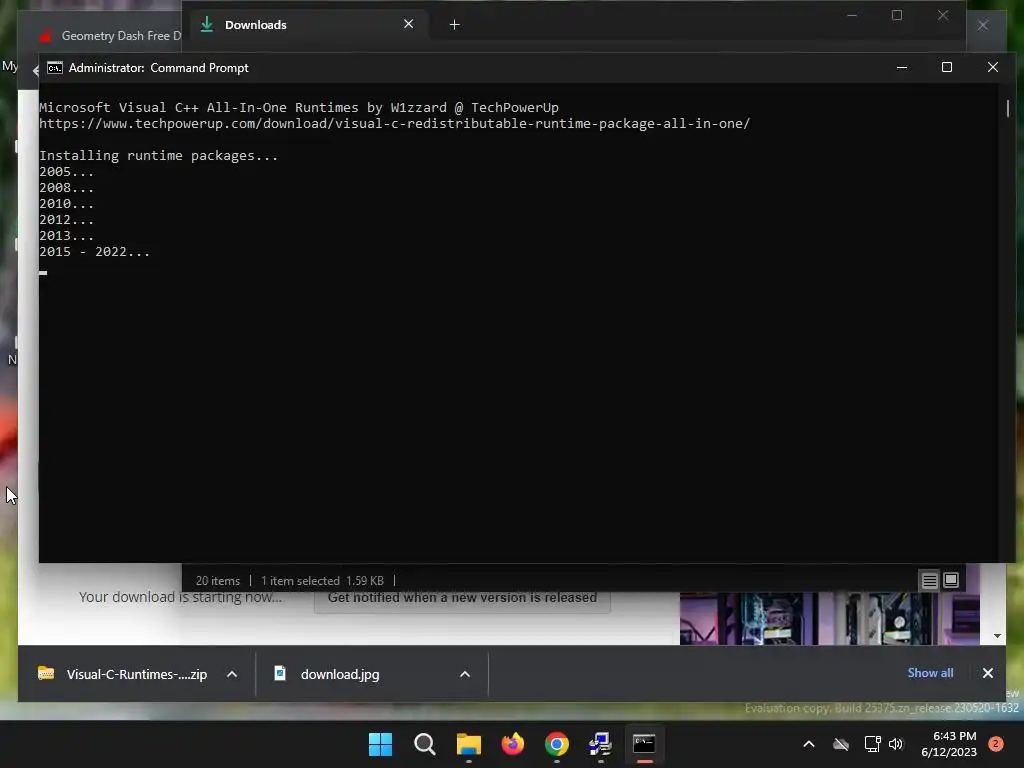The image size is (1024, 768).
Task: Click Show all downloads
Action: click(x=930, y=673)
